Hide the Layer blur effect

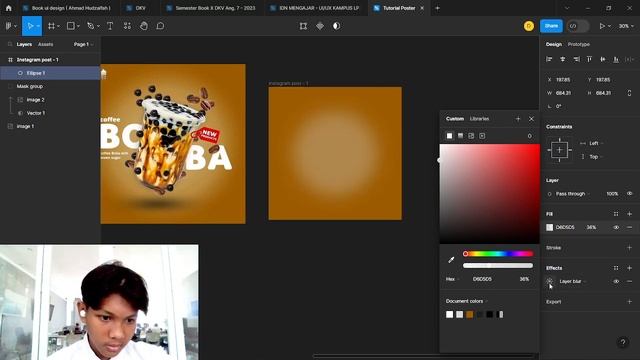pyautogui.click(x=616, y=281)
